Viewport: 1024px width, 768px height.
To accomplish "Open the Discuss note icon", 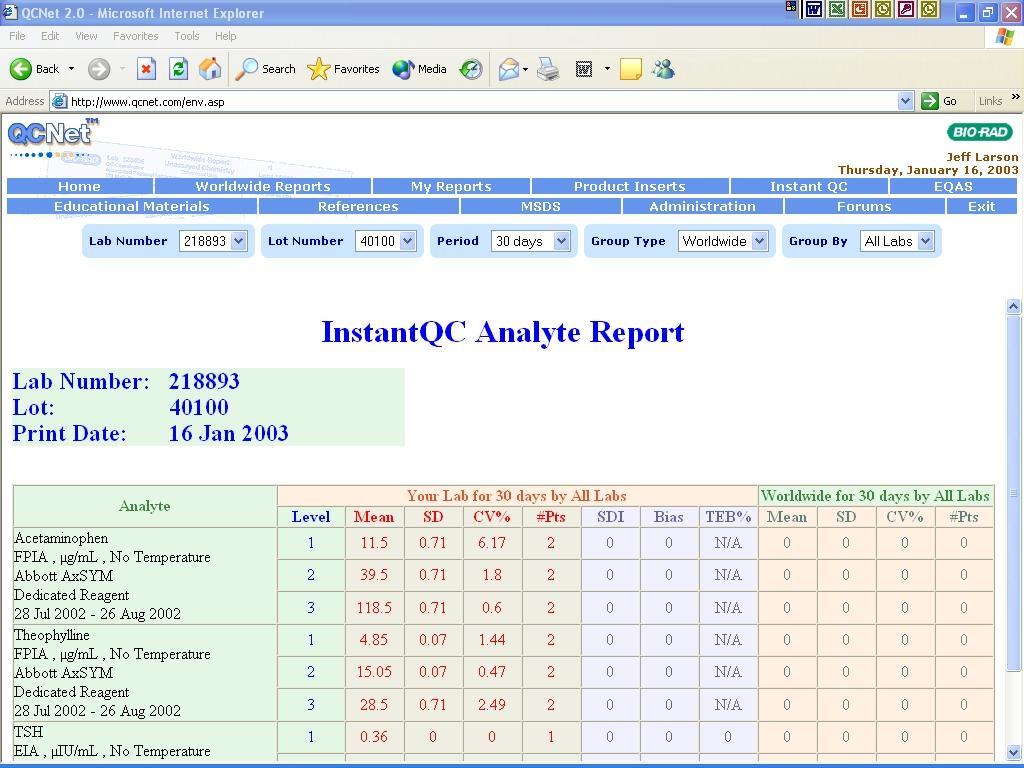I will coord(630,69).
